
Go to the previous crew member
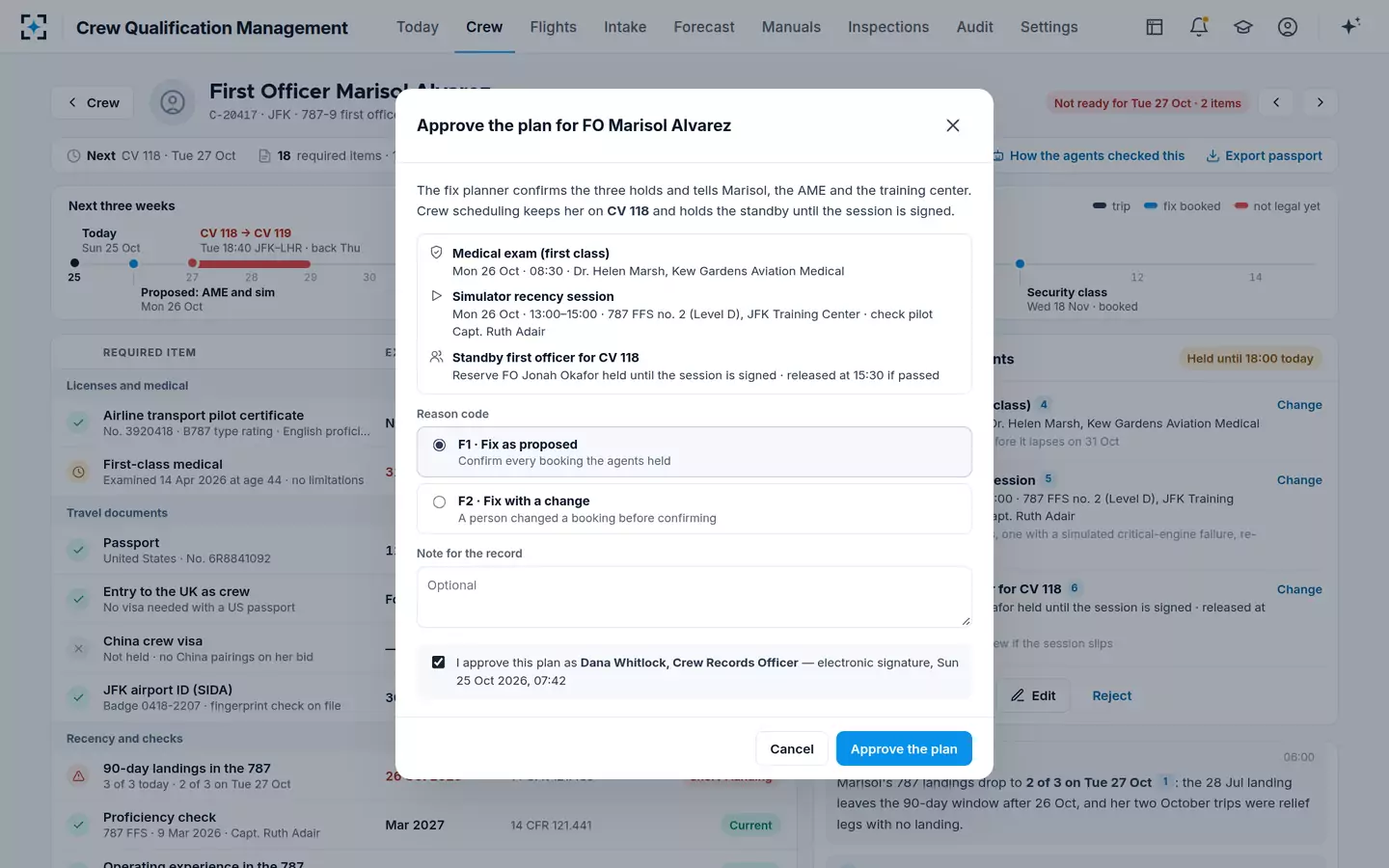[1276, 102]
